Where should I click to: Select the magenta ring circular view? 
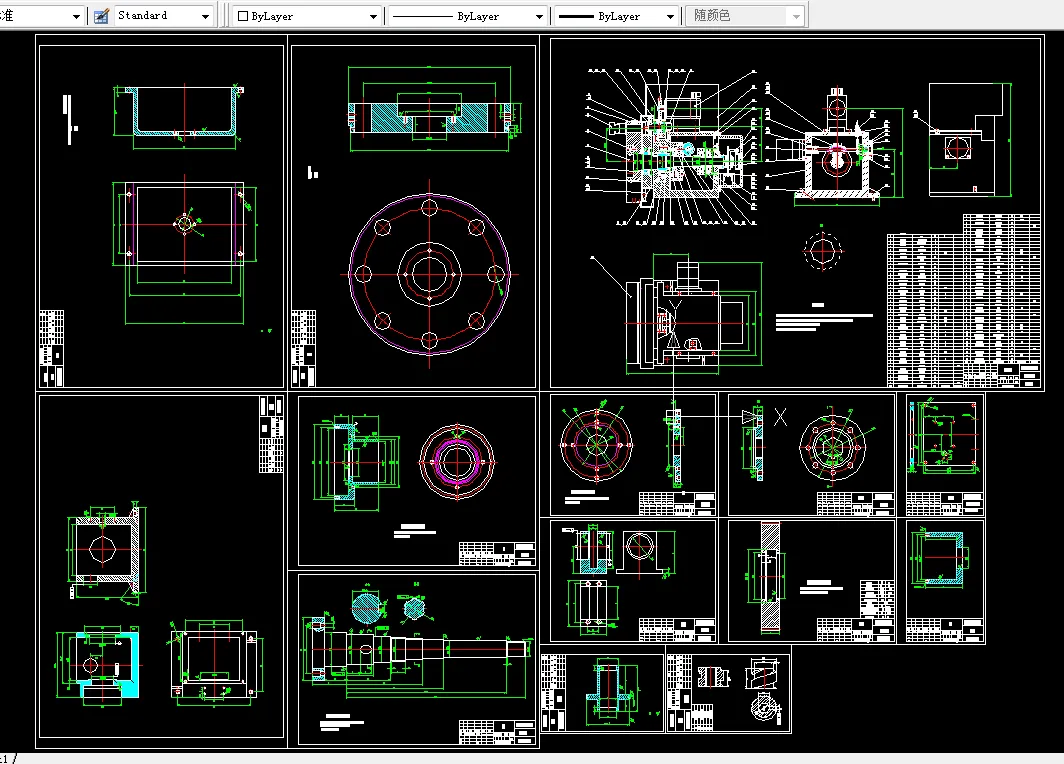pos(457,461)
